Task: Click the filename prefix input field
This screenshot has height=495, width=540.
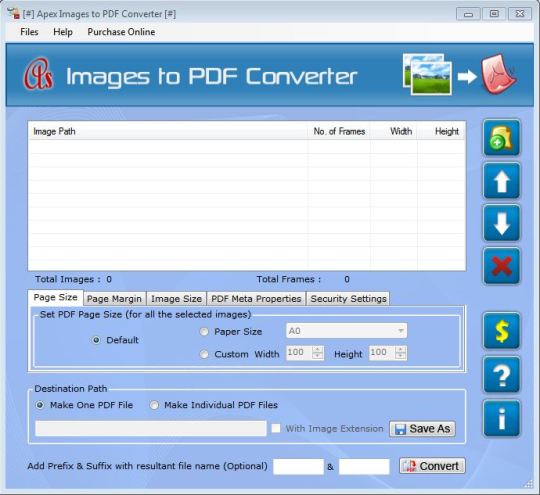Action: coord(299,467)
